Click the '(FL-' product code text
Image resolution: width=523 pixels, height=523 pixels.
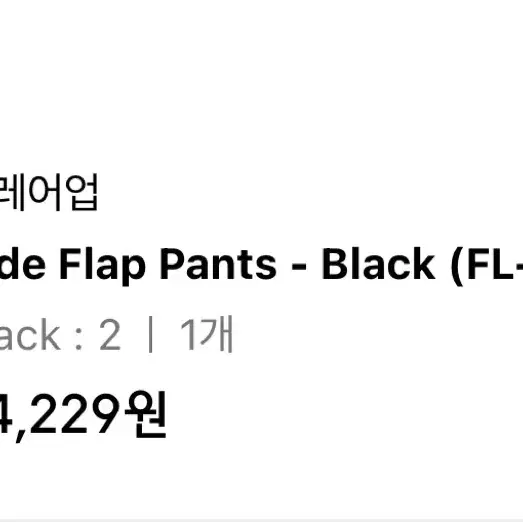click(487, 266)
